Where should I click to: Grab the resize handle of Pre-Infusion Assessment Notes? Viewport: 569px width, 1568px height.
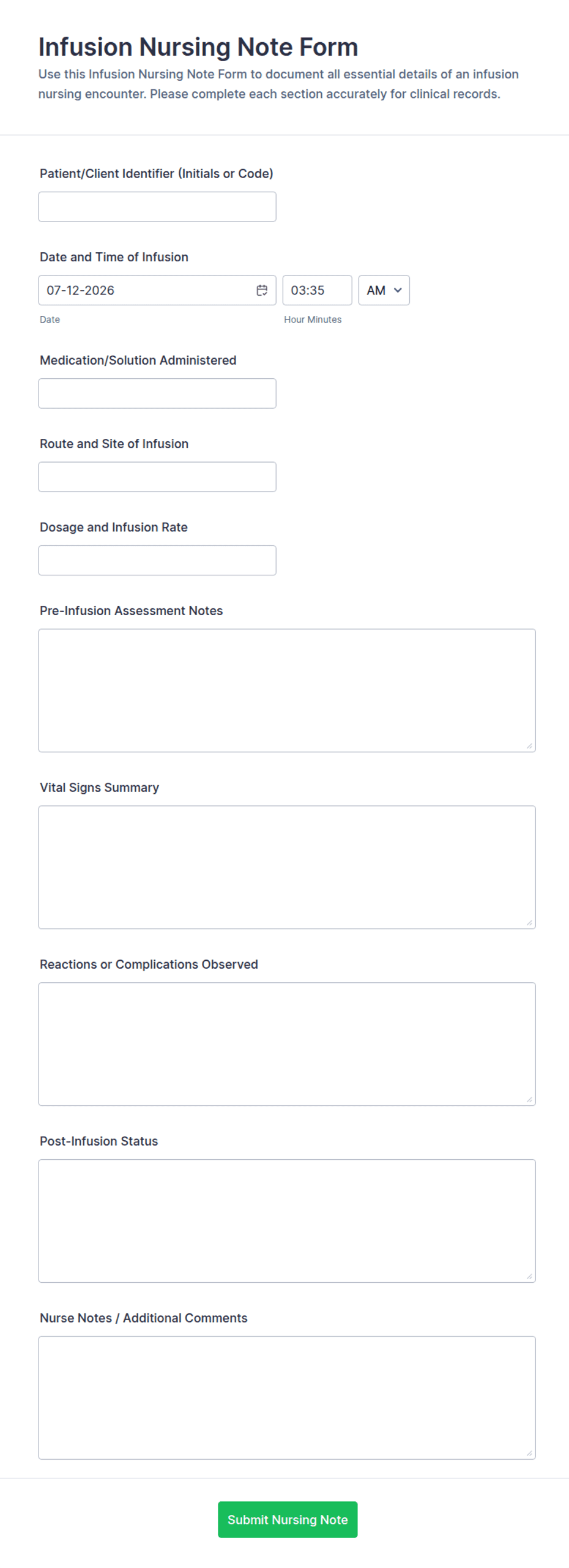pos(529,745)
